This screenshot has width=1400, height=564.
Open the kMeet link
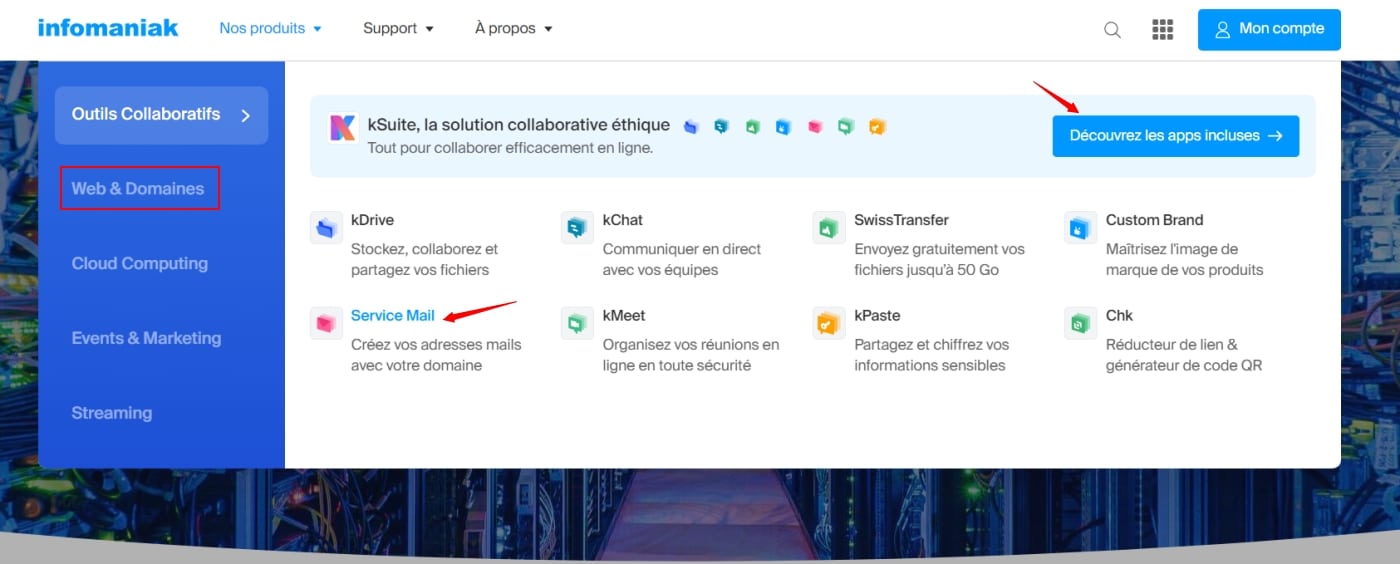coord(624,315)
